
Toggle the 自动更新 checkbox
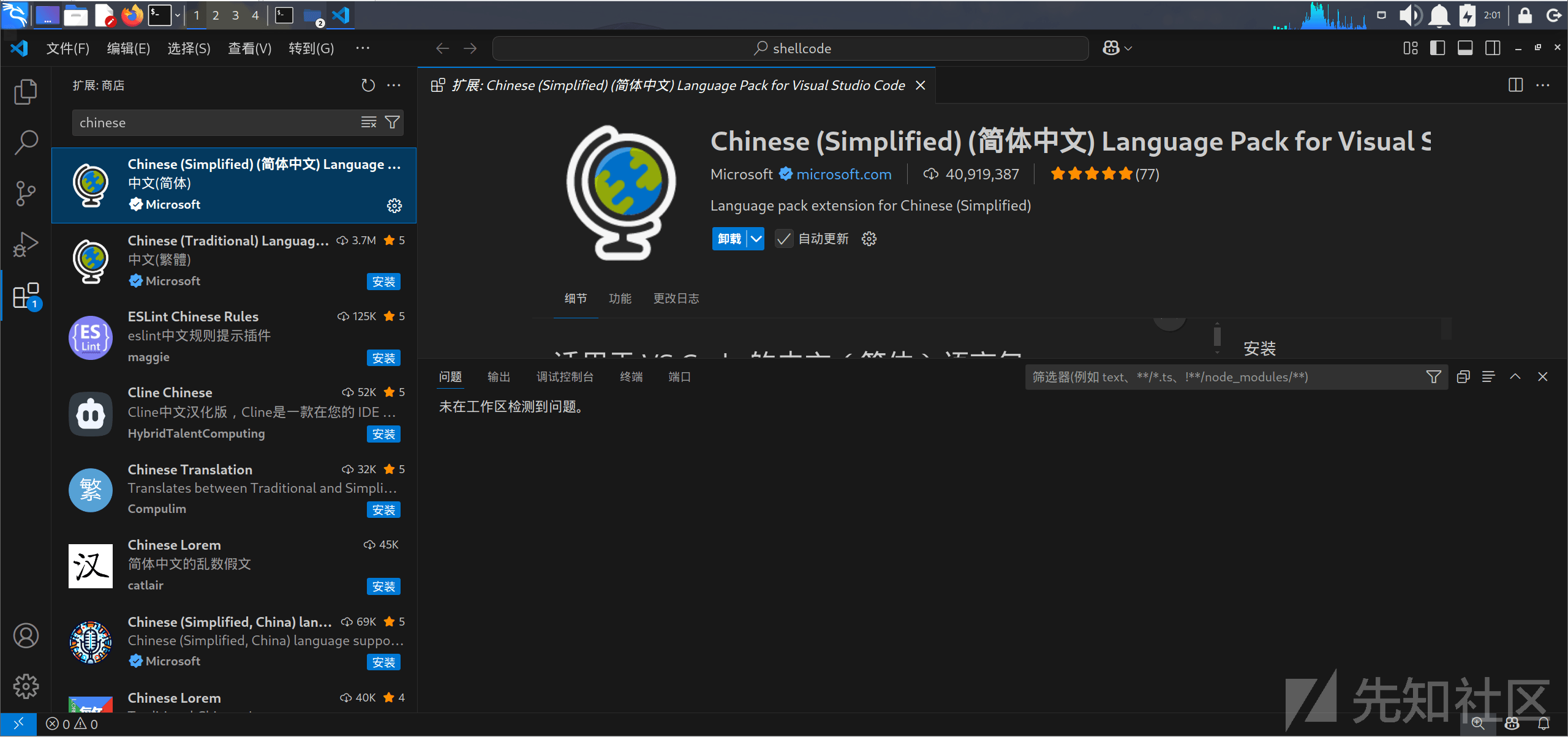click(783, 239)
